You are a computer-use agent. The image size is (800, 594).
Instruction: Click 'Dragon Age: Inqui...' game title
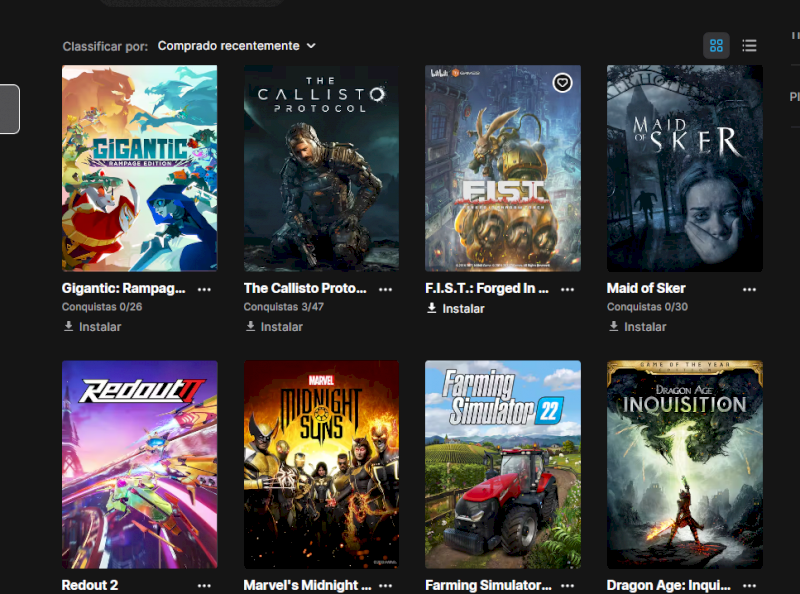[x=668, y=585]
